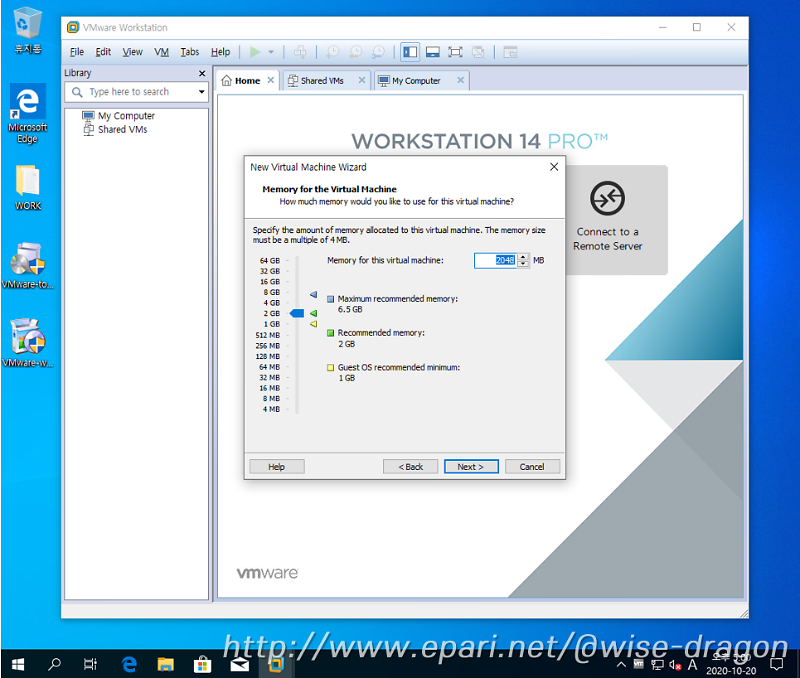
Task: Click the green Power On play icon
Action: pos(255,52)
